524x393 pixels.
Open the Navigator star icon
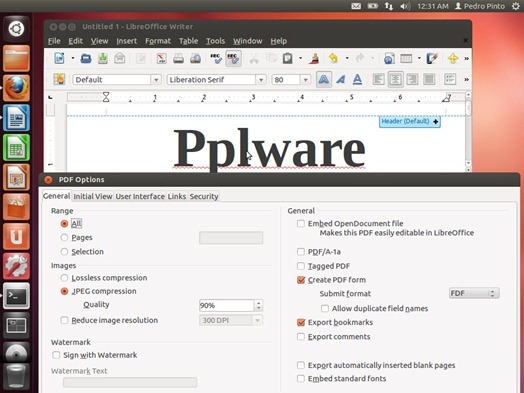click(453, 58)
